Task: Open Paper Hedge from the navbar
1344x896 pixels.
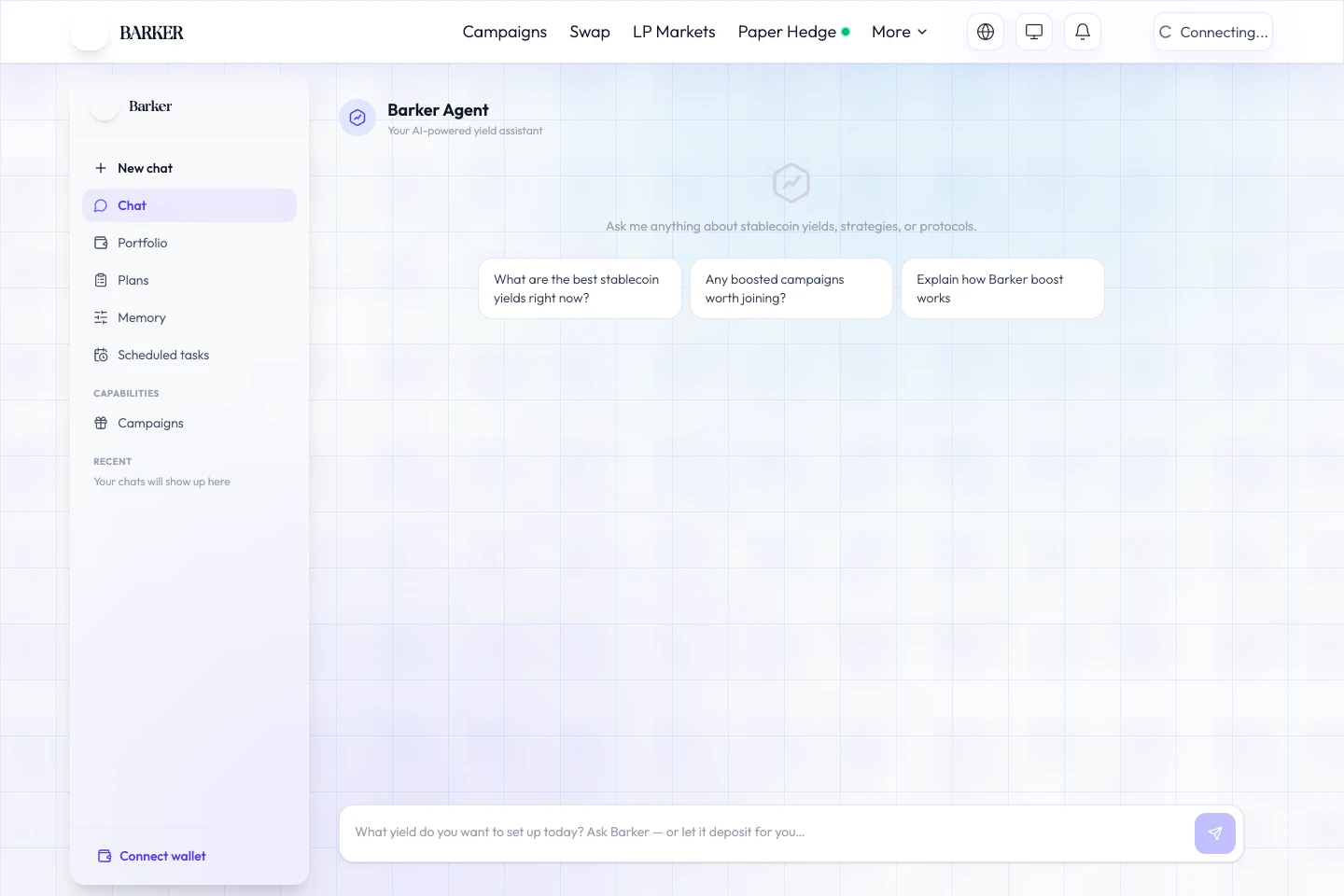Action: [x=794, y=32]
